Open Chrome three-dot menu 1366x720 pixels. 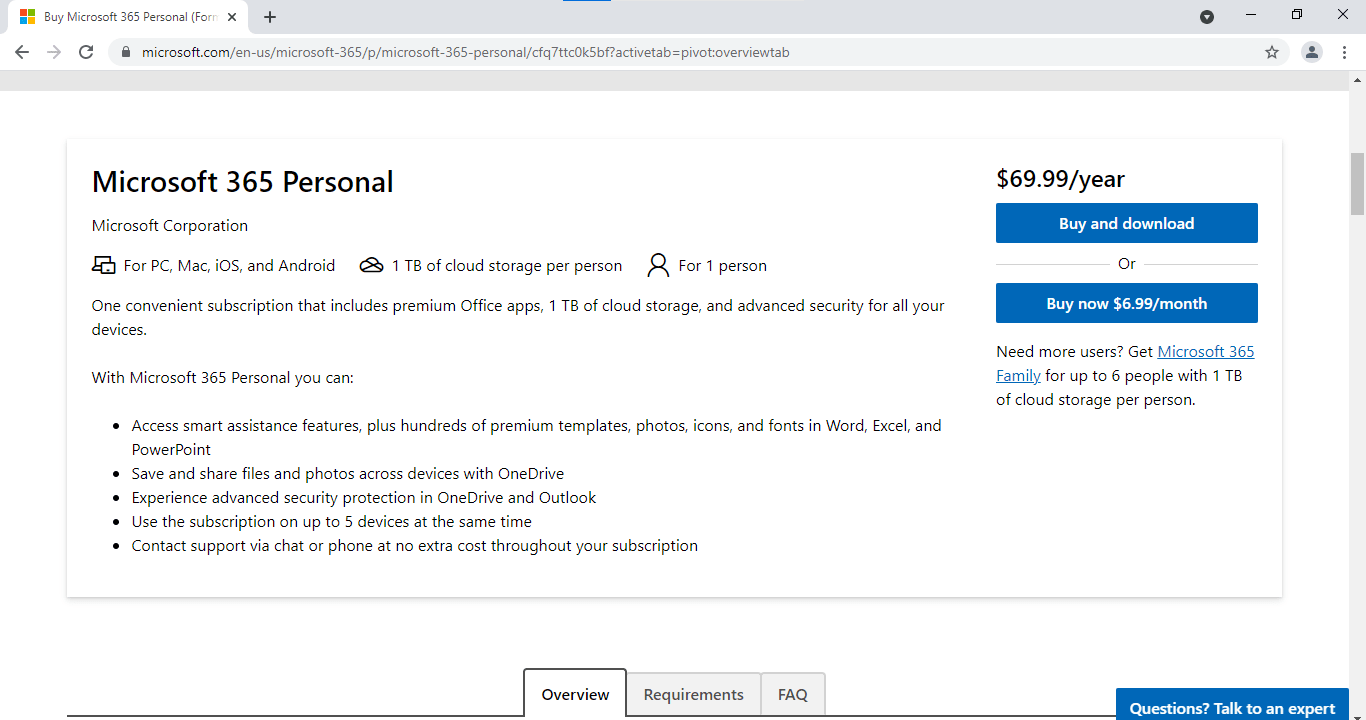(1344, 52)
